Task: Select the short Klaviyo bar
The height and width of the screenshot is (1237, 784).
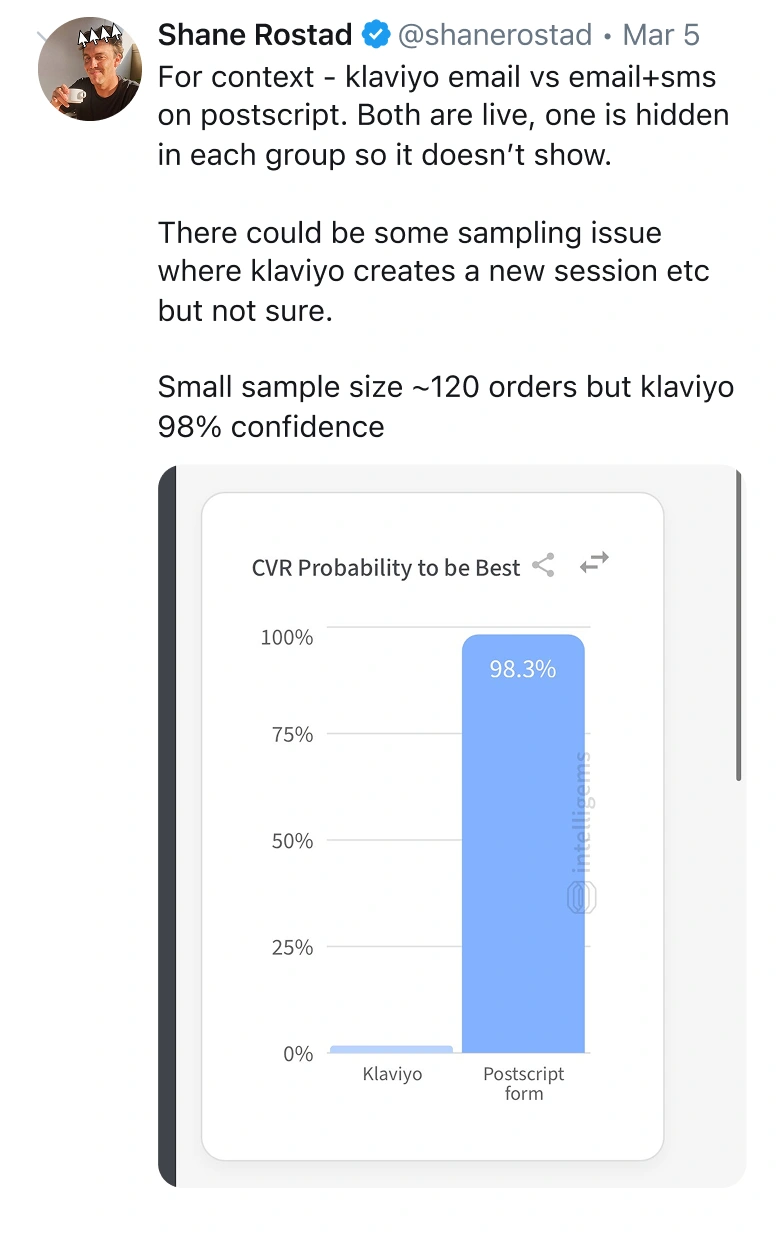Action: (391, 1049)
